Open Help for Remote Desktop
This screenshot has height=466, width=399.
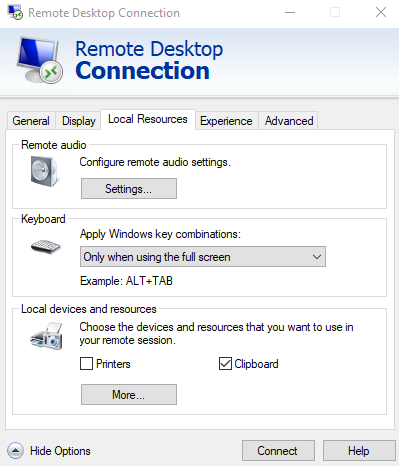point(359,451)
